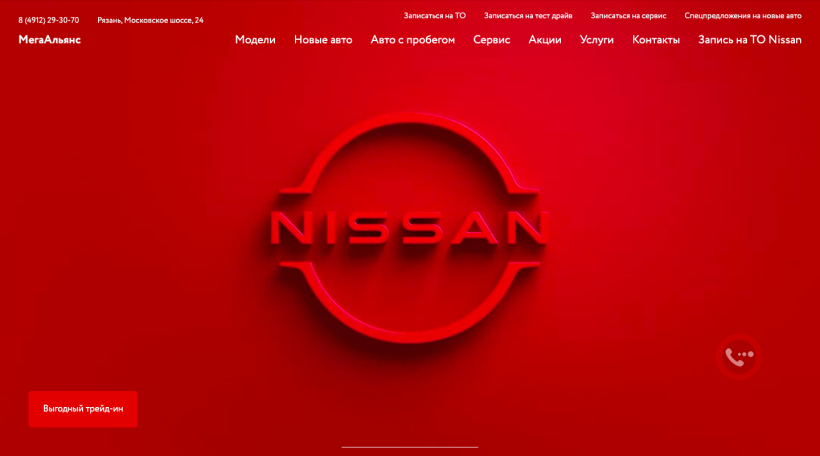Go to Авто с пробегом
Image resolution: width=820 pixels, height=456 pixels.
coord(413,40)
